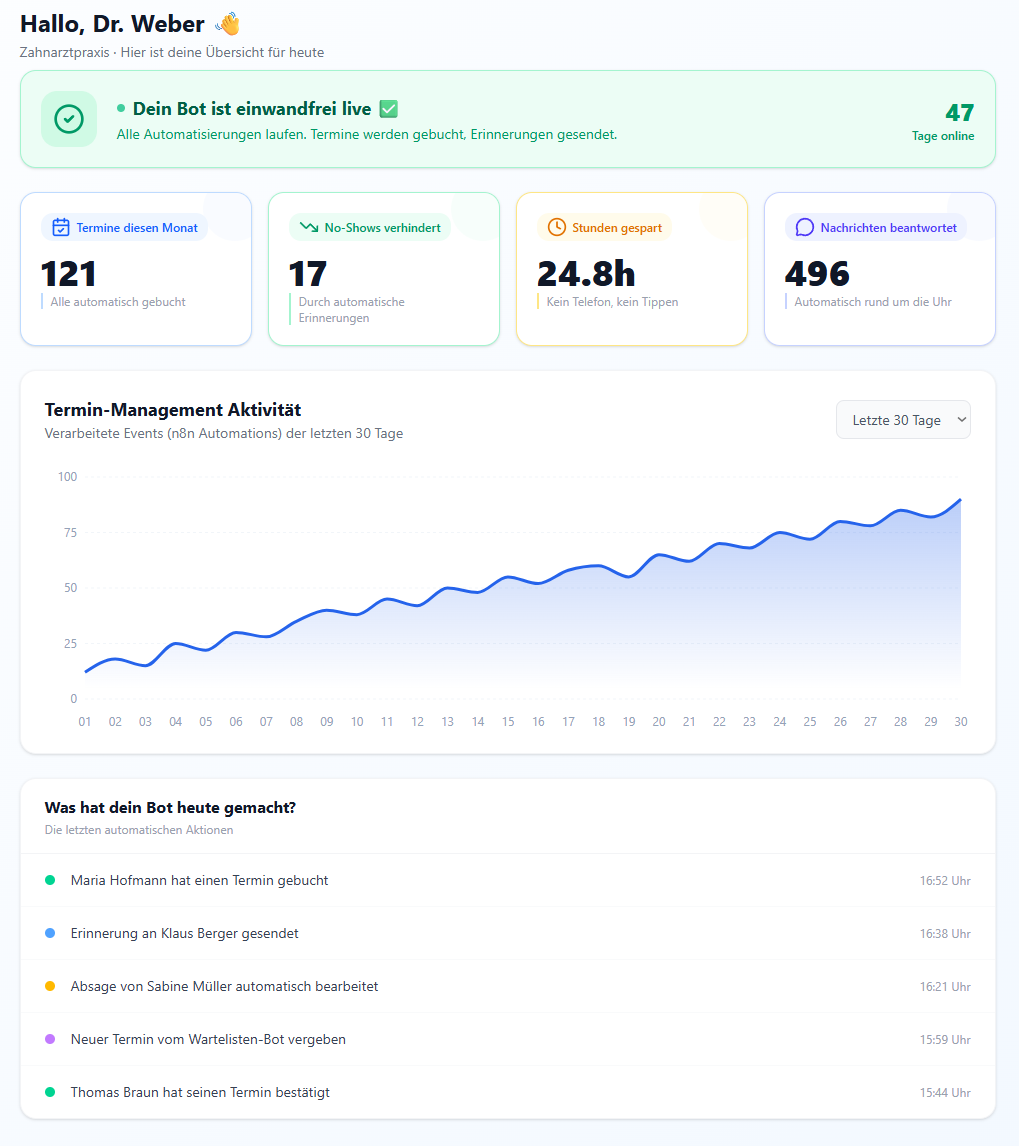This screenshot has height=1146, width=1019.
Task: Click the green checkmark circle in the status banner
Action: tap(69, 119)
